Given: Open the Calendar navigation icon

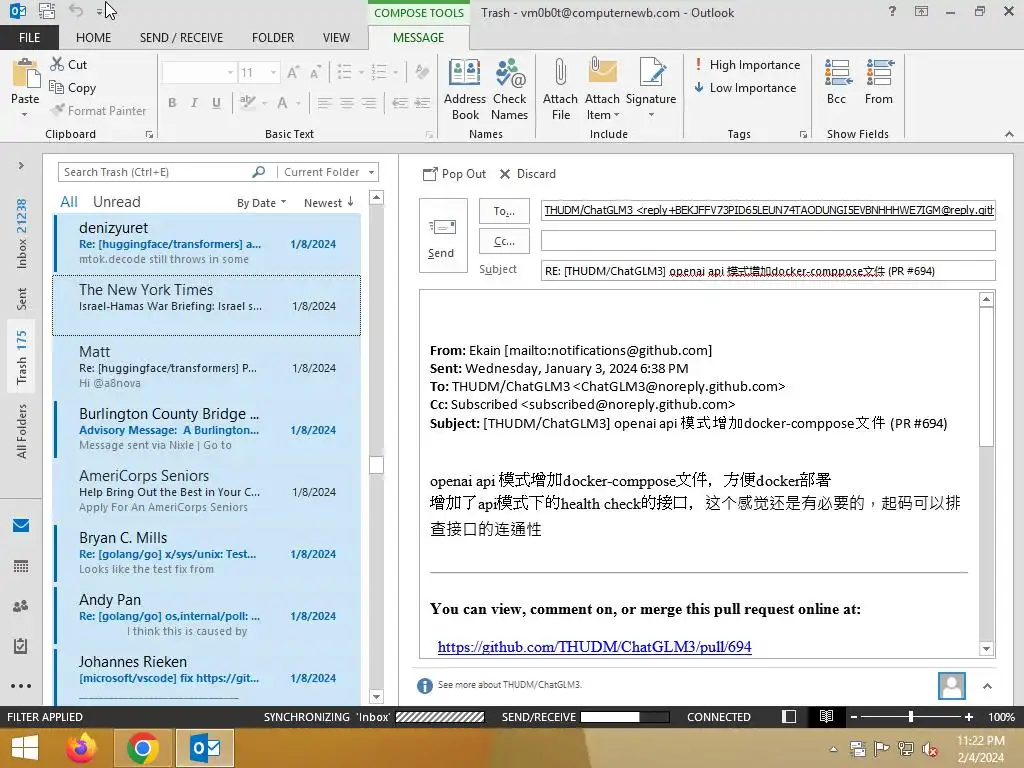Looking at the screenshot, I should click(21, 566).
